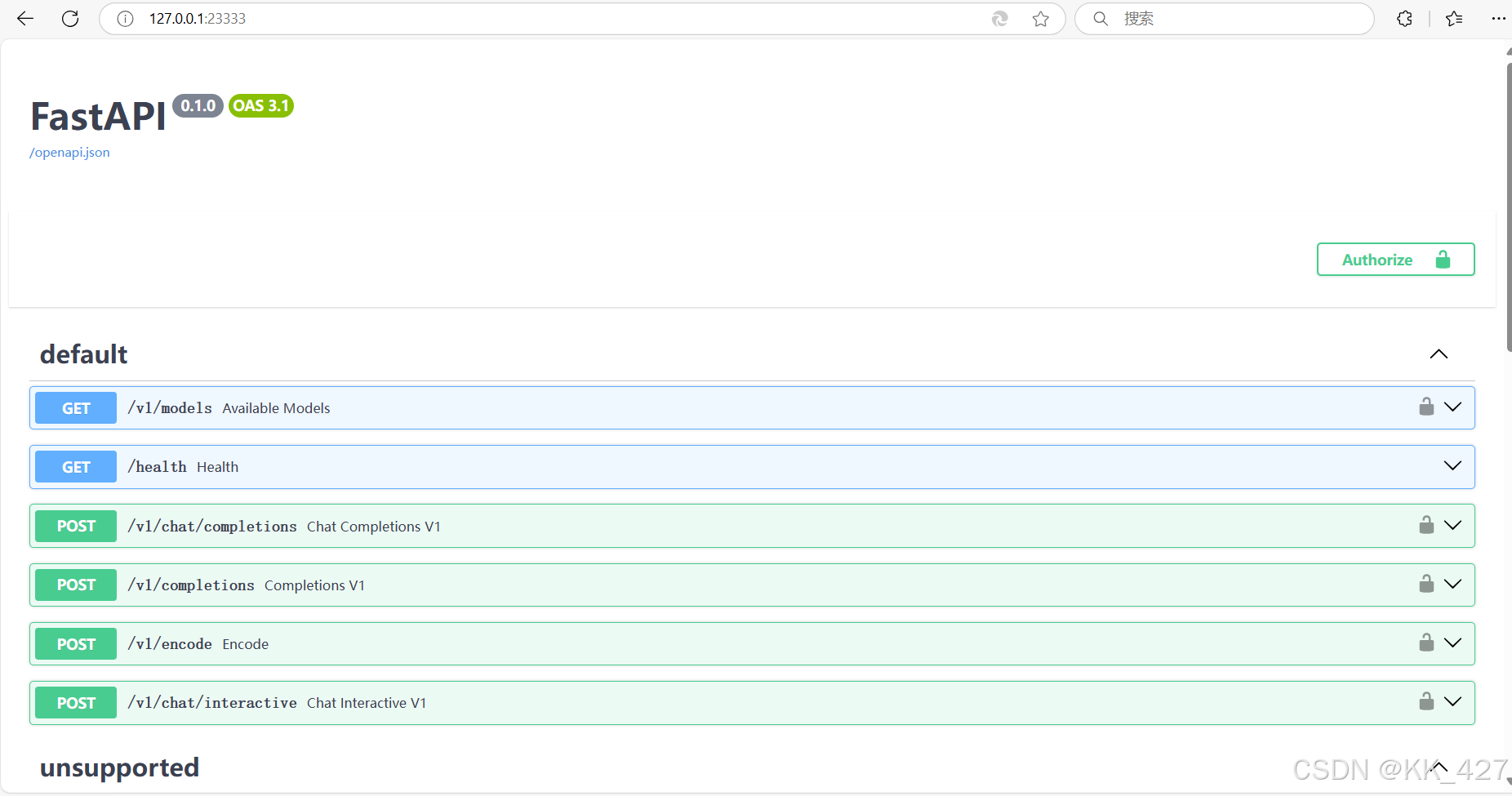The image size is (1512, 796).
Task: Expand the /v1/completions endpoint chevron
Action: 1452,584
